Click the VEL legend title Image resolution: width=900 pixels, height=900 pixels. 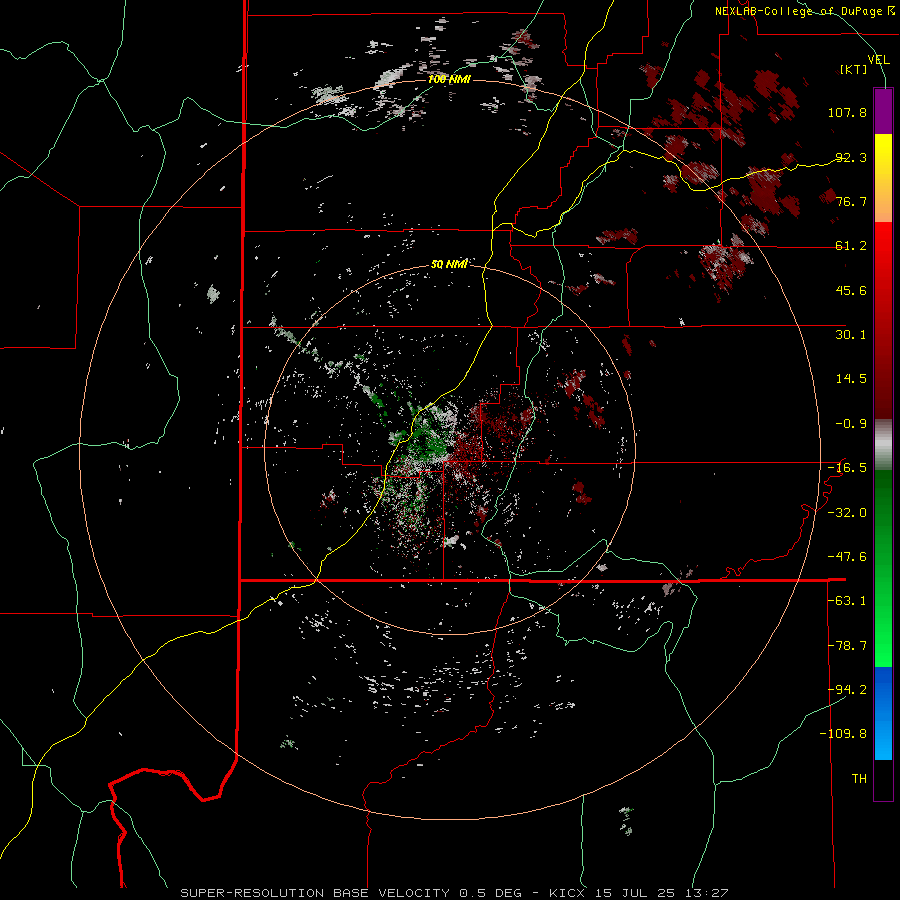click(x=879, y=60)
